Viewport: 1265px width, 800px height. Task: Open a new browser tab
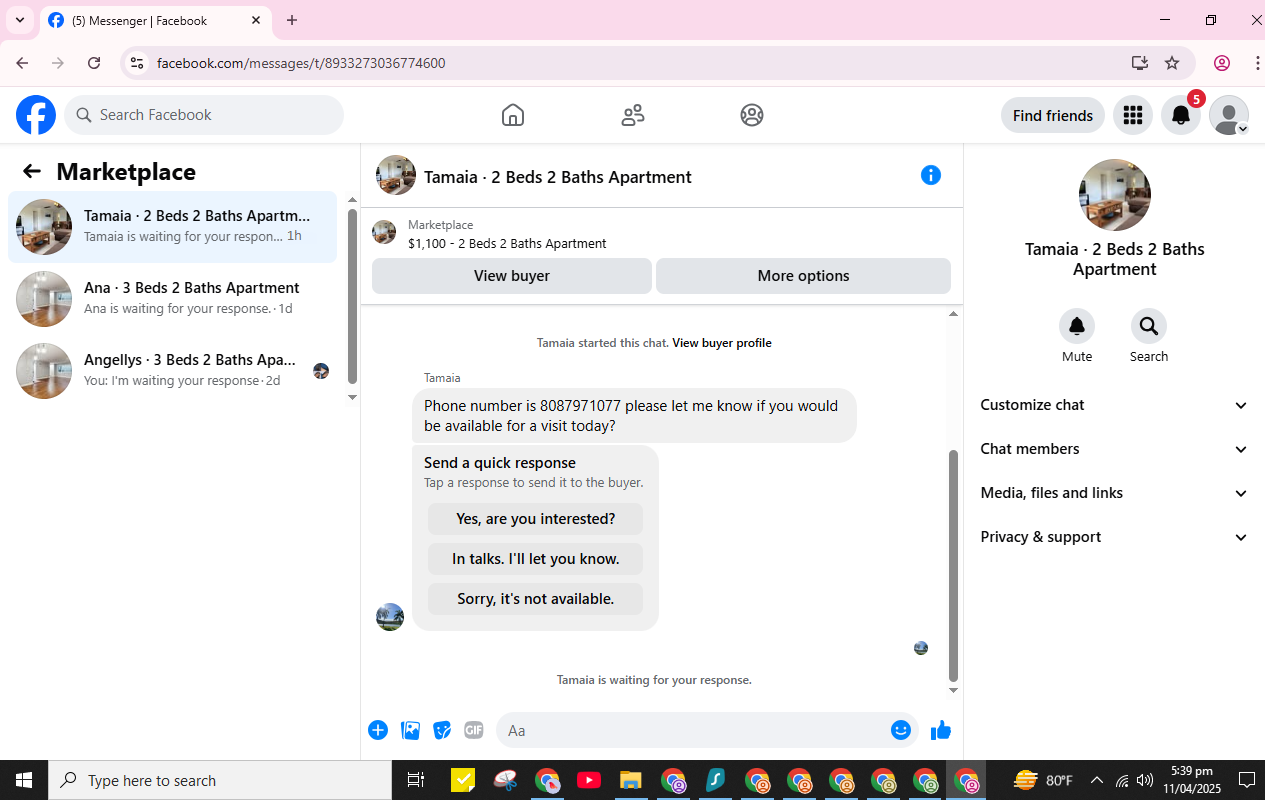click(292, 20)
